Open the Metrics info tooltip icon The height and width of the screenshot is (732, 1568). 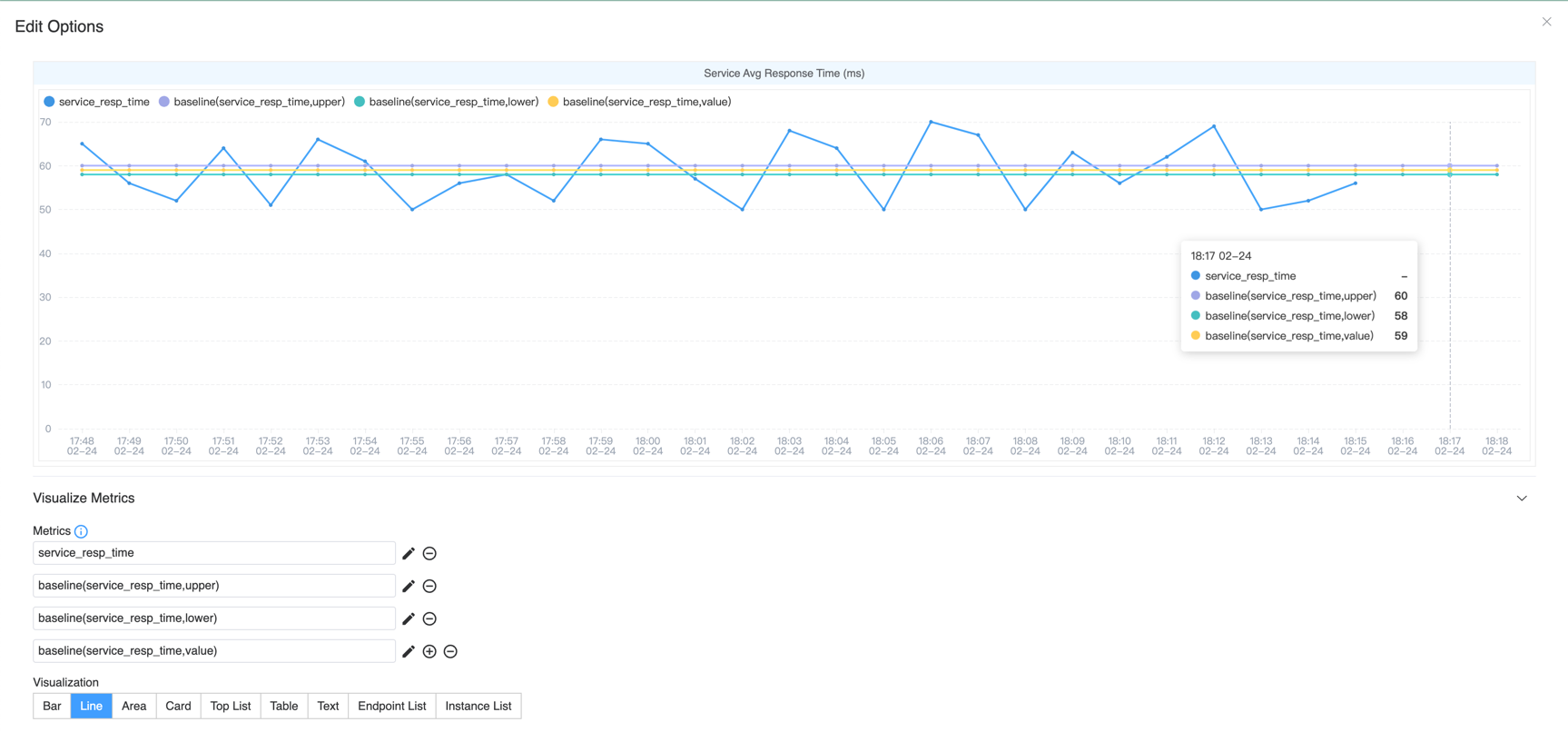tap(81, 531)
